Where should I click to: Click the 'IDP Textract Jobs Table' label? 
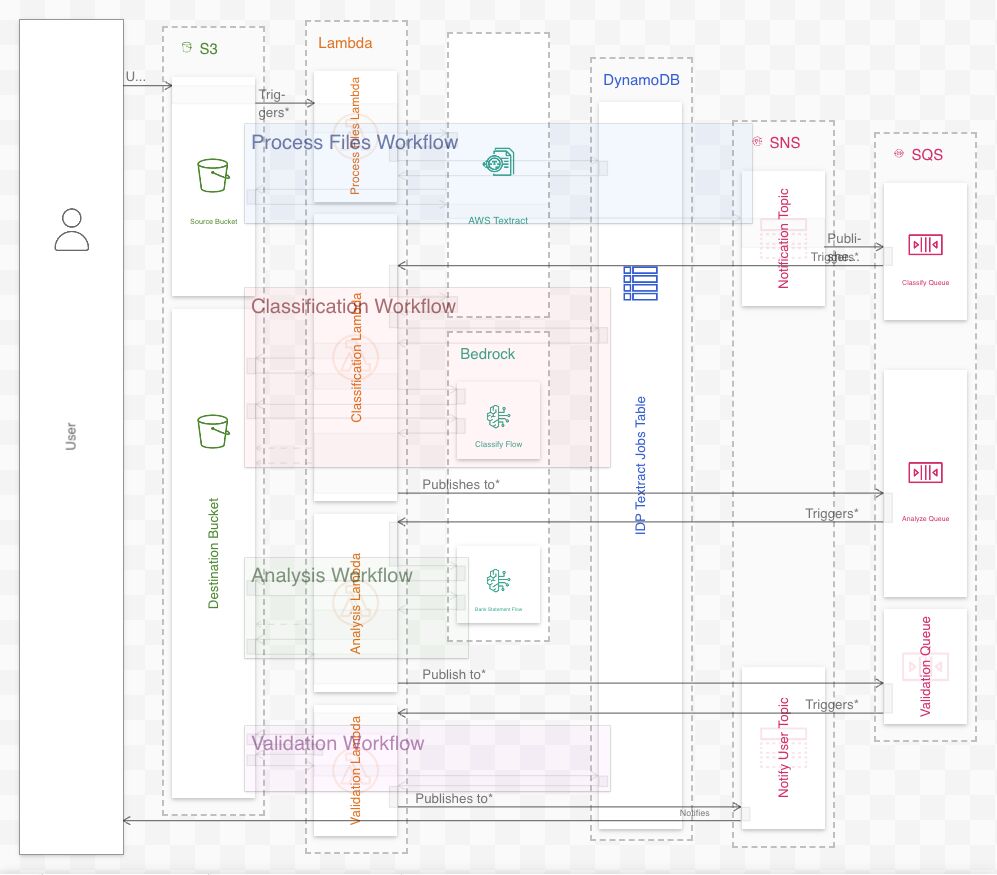(640, 465)
